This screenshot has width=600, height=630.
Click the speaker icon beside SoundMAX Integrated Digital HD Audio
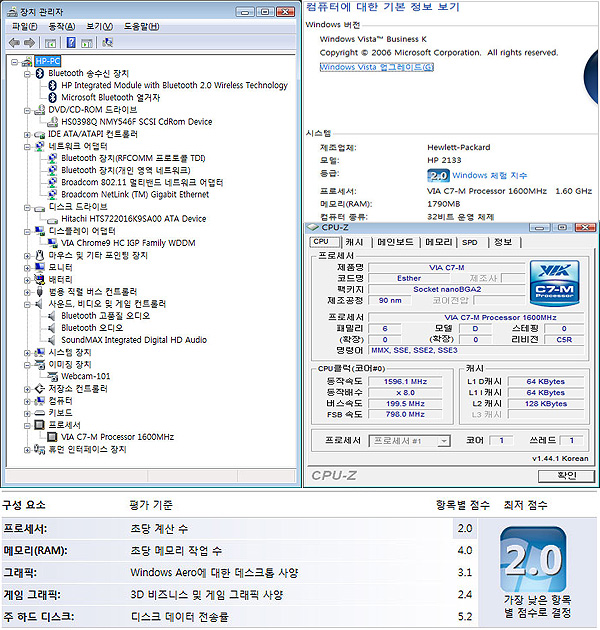pos(51,340)
